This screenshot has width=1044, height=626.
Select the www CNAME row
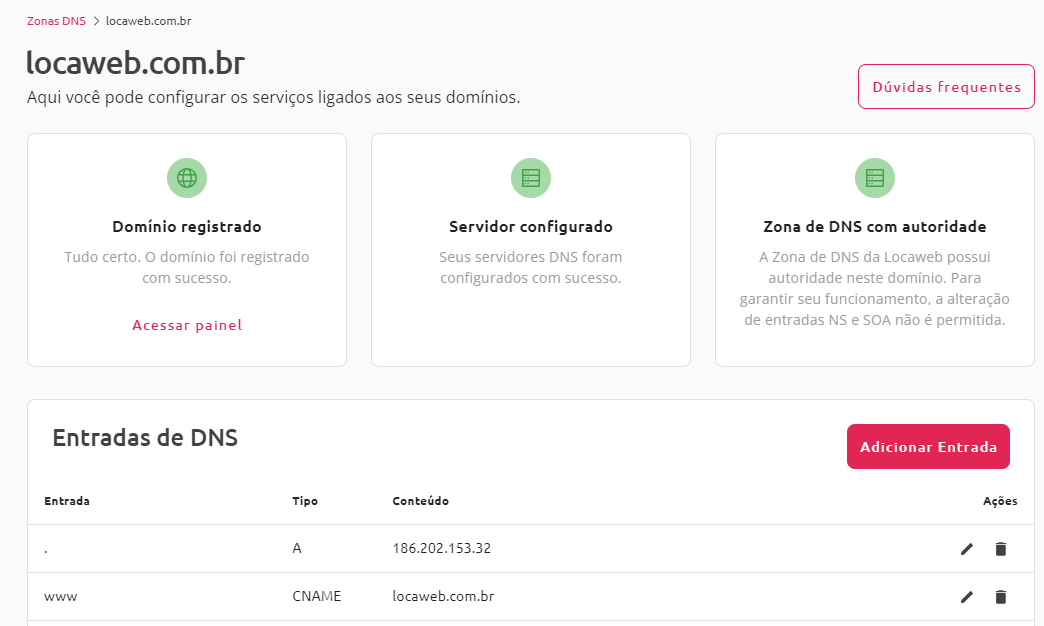pos(440,596)
